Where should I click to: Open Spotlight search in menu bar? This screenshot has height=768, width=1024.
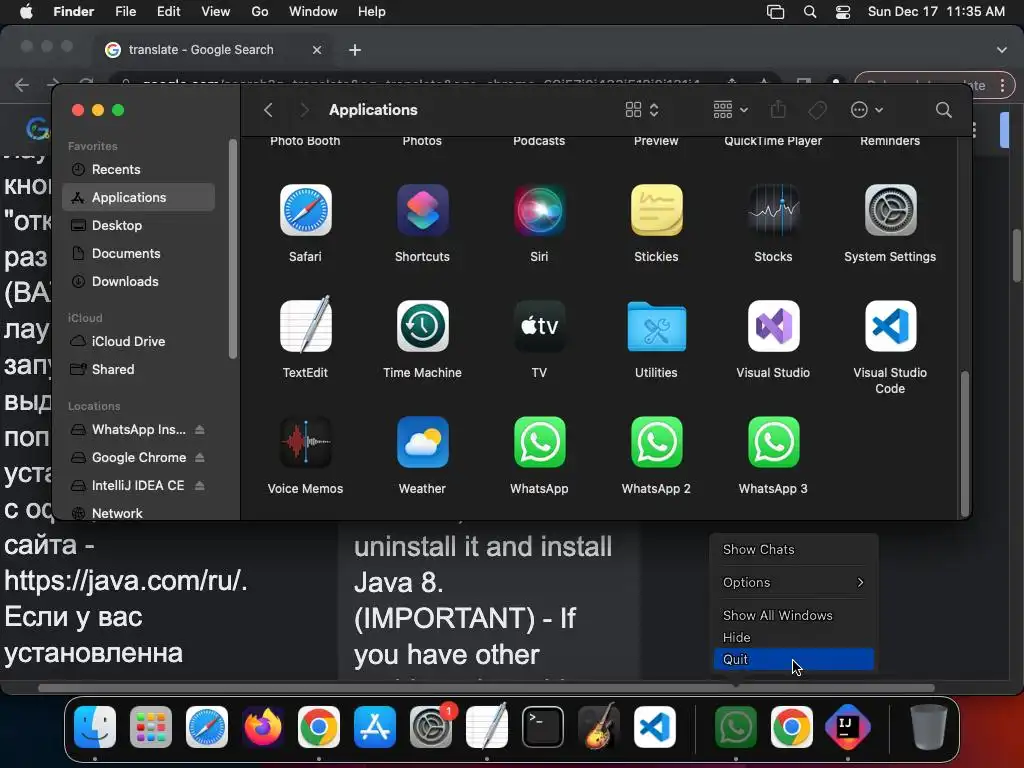click(810, 12)
